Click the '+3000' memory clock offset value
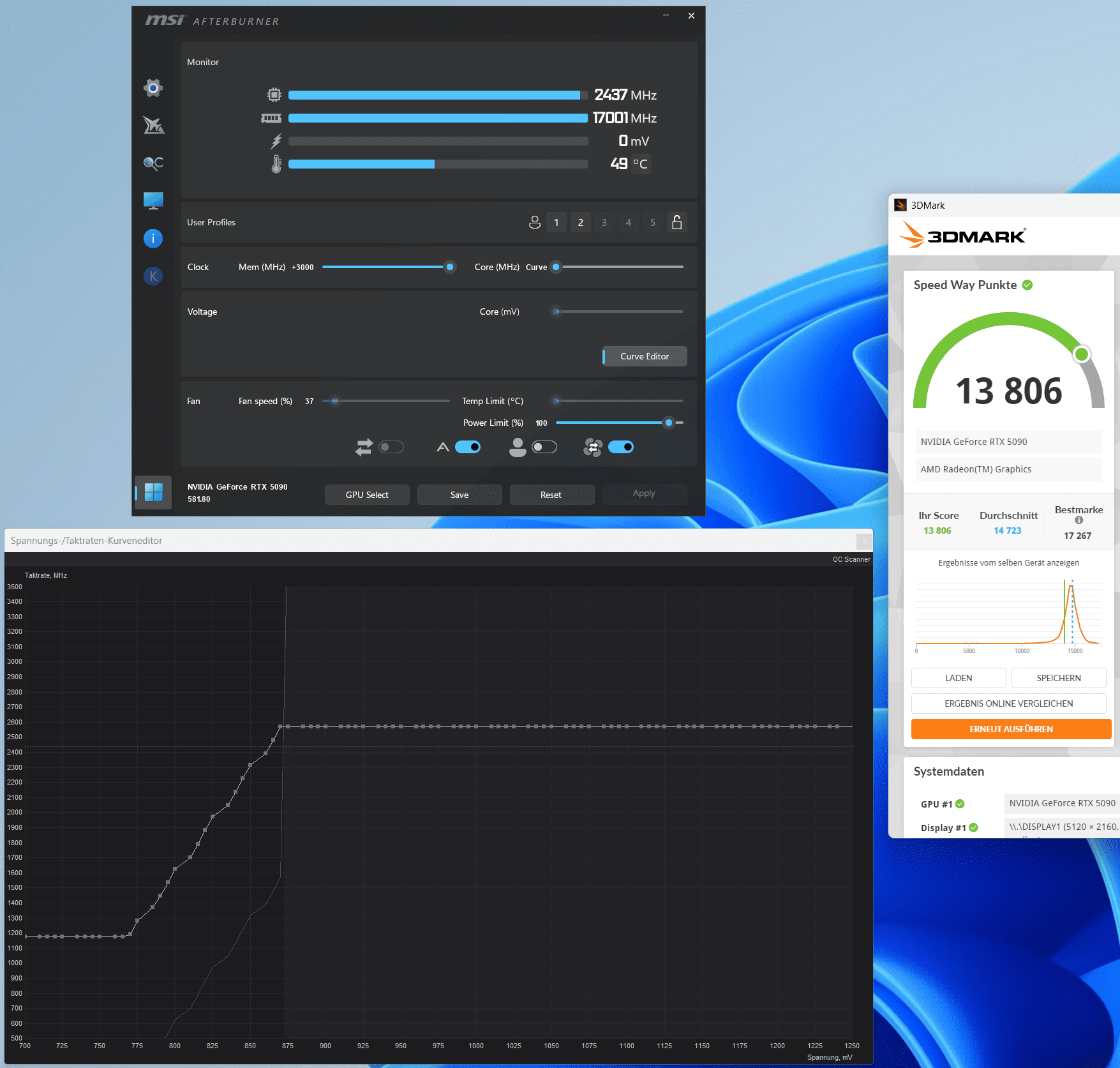 point(302,267)
